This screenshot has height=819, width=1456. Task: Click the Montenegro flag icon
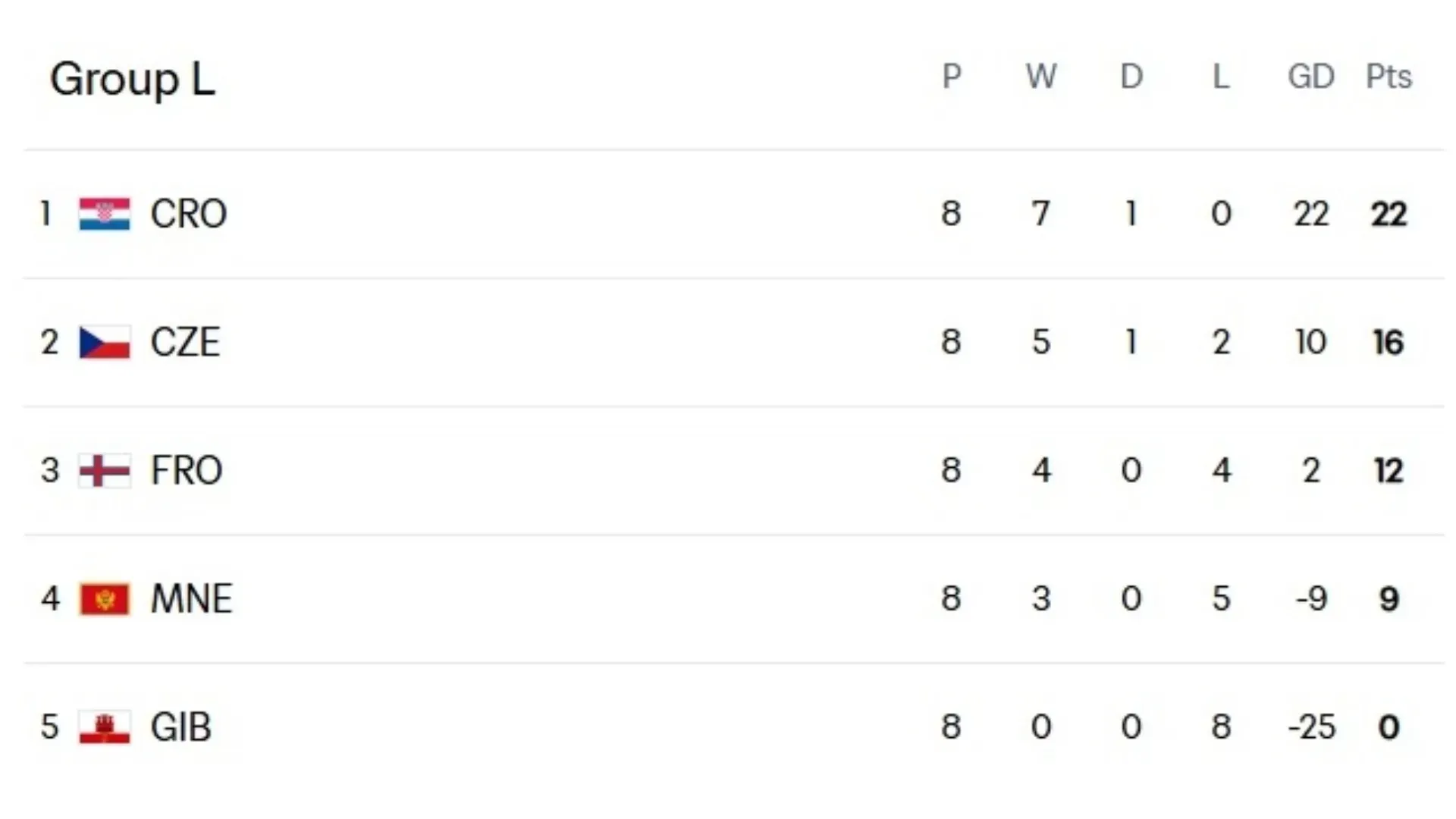tap(105, 599)
